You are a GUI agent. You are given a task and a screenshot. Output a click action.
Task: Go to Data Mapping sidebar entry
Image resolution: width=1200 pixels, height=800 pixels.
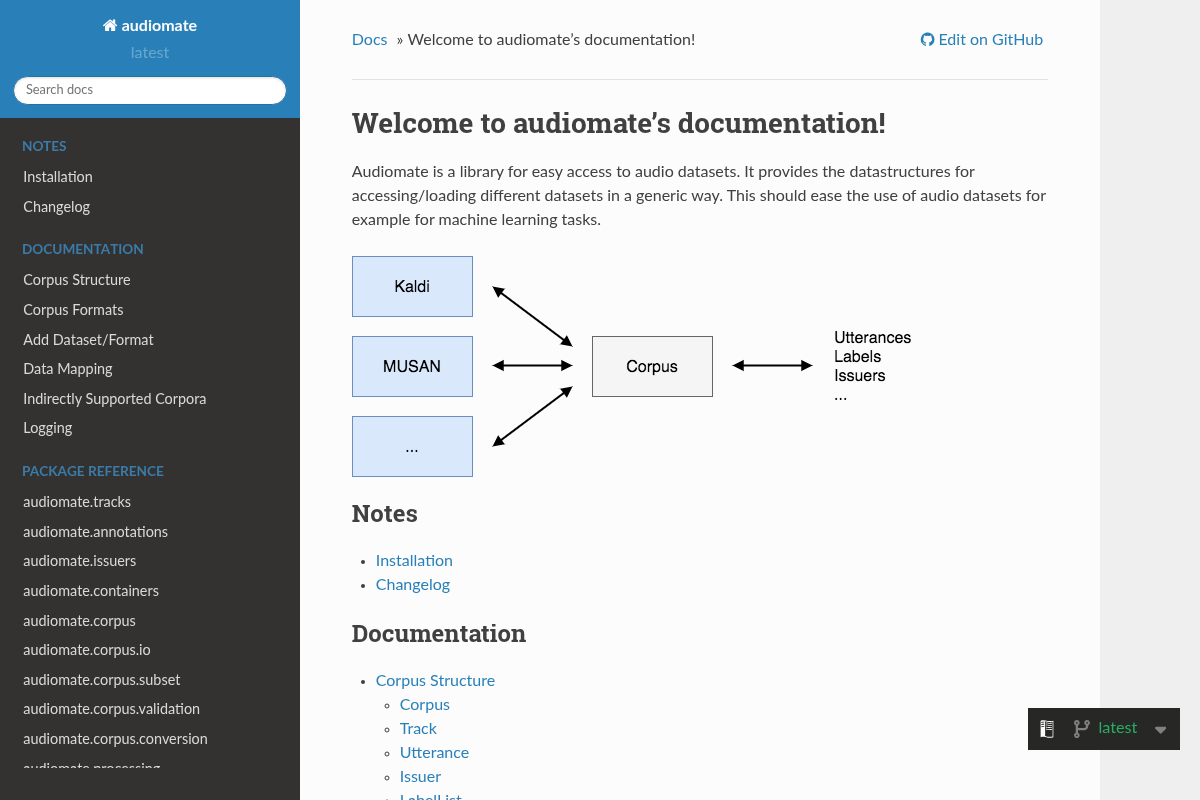[x=68, y=369]
